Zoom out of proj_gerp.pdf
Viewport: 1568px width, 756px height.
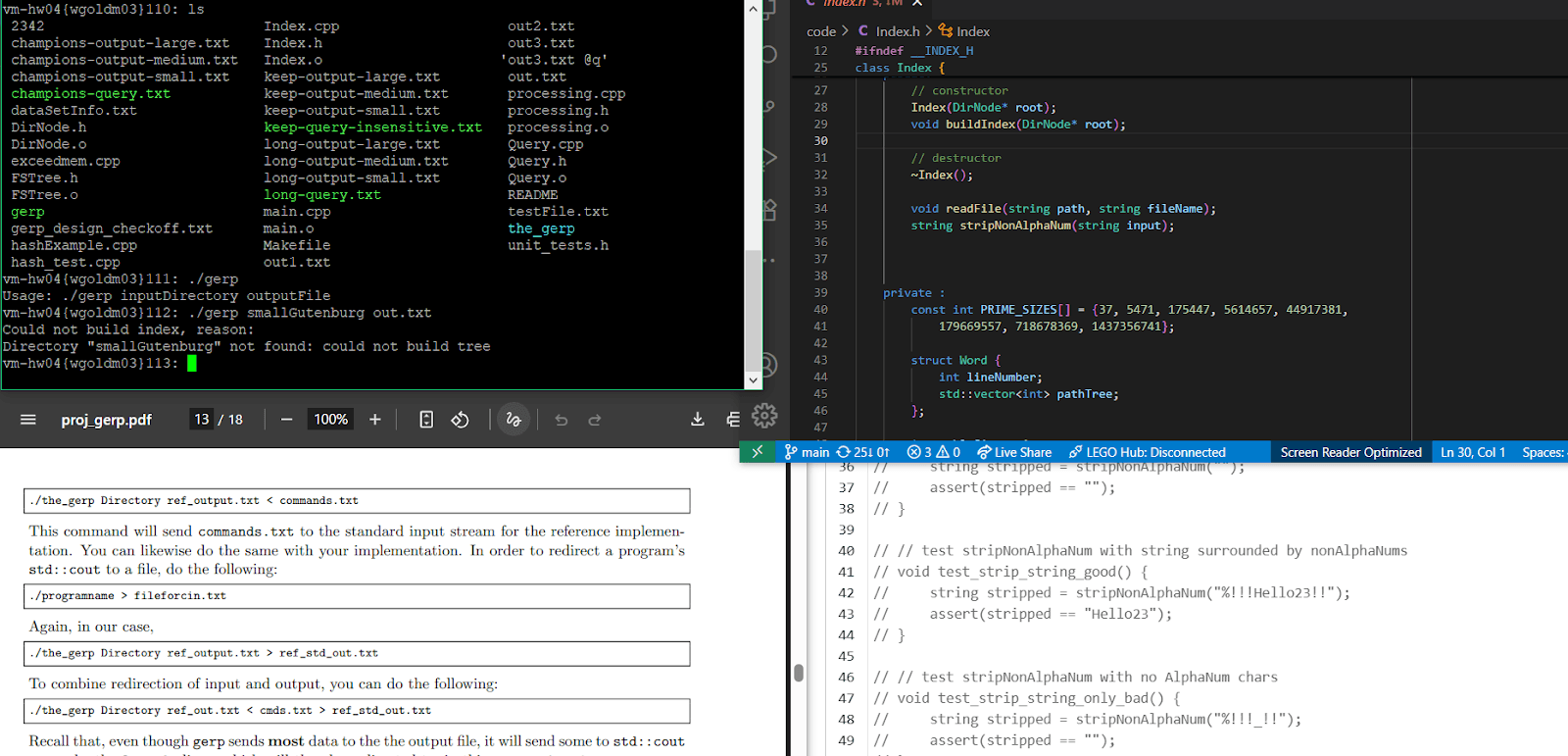(286, 420)
